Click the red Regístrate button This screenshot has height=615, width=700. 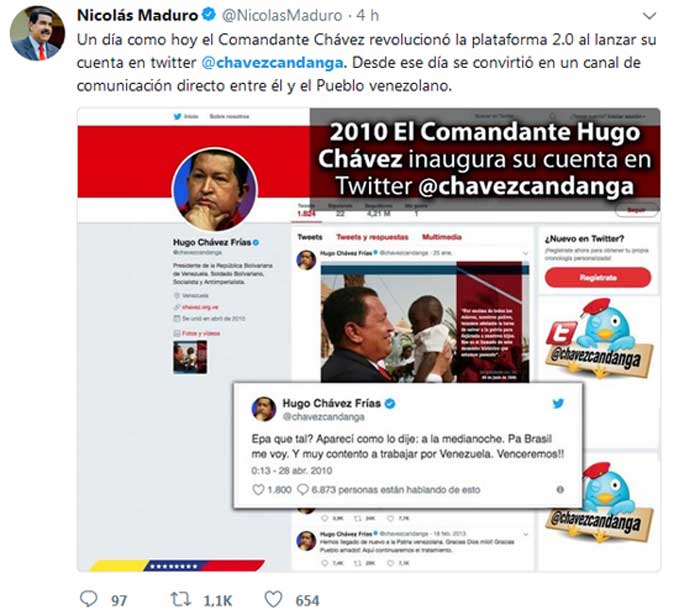tap(598, 278)
